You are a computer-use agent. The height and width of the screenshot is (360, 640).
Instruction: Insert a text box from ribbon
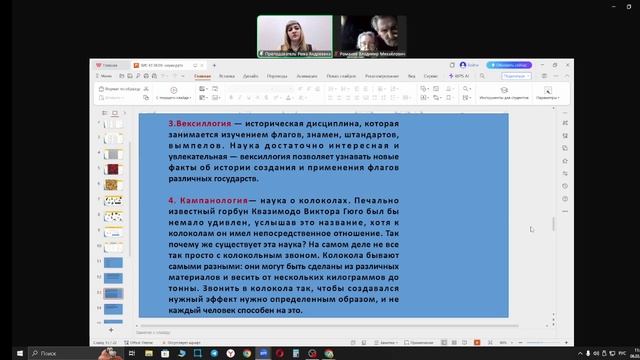pos(424,98)
